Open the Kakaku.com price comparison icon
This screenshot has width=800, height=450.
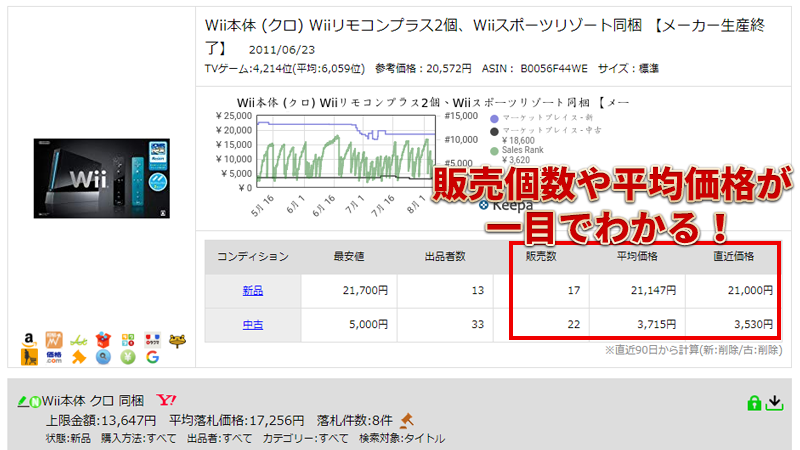click(54, 357)
